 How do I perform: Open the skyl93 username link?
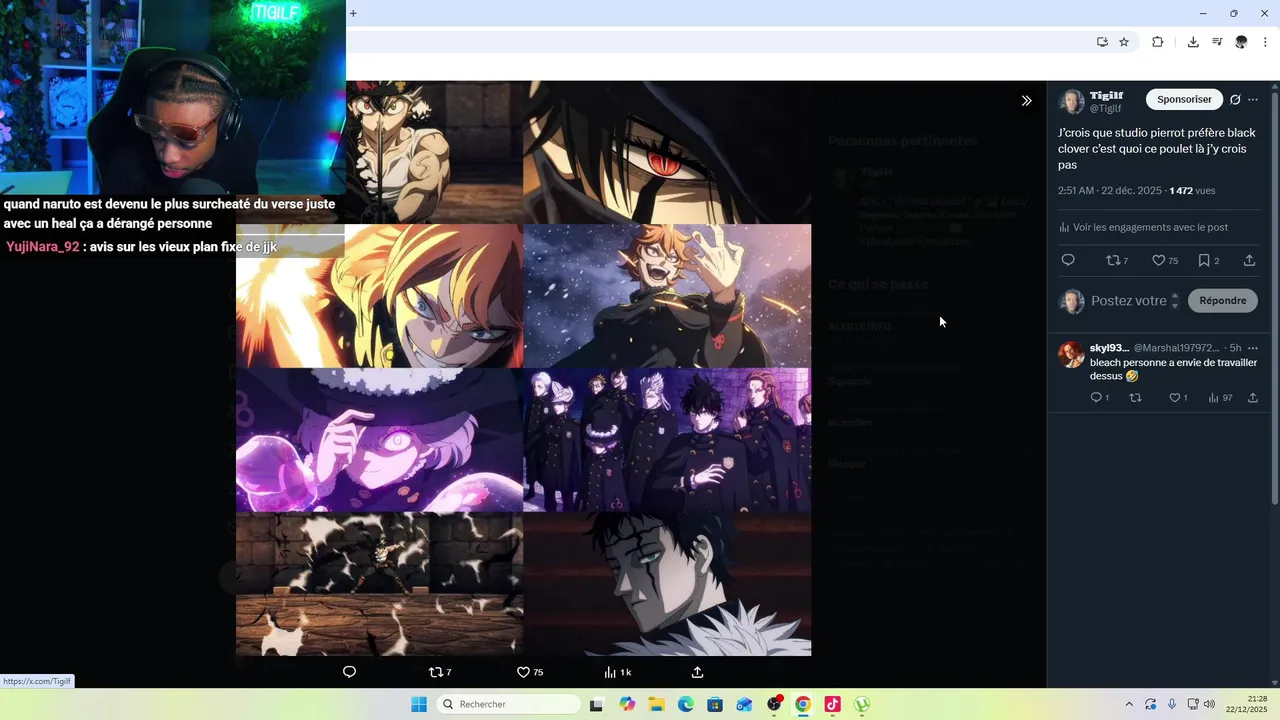click(x=1109, y=348)
